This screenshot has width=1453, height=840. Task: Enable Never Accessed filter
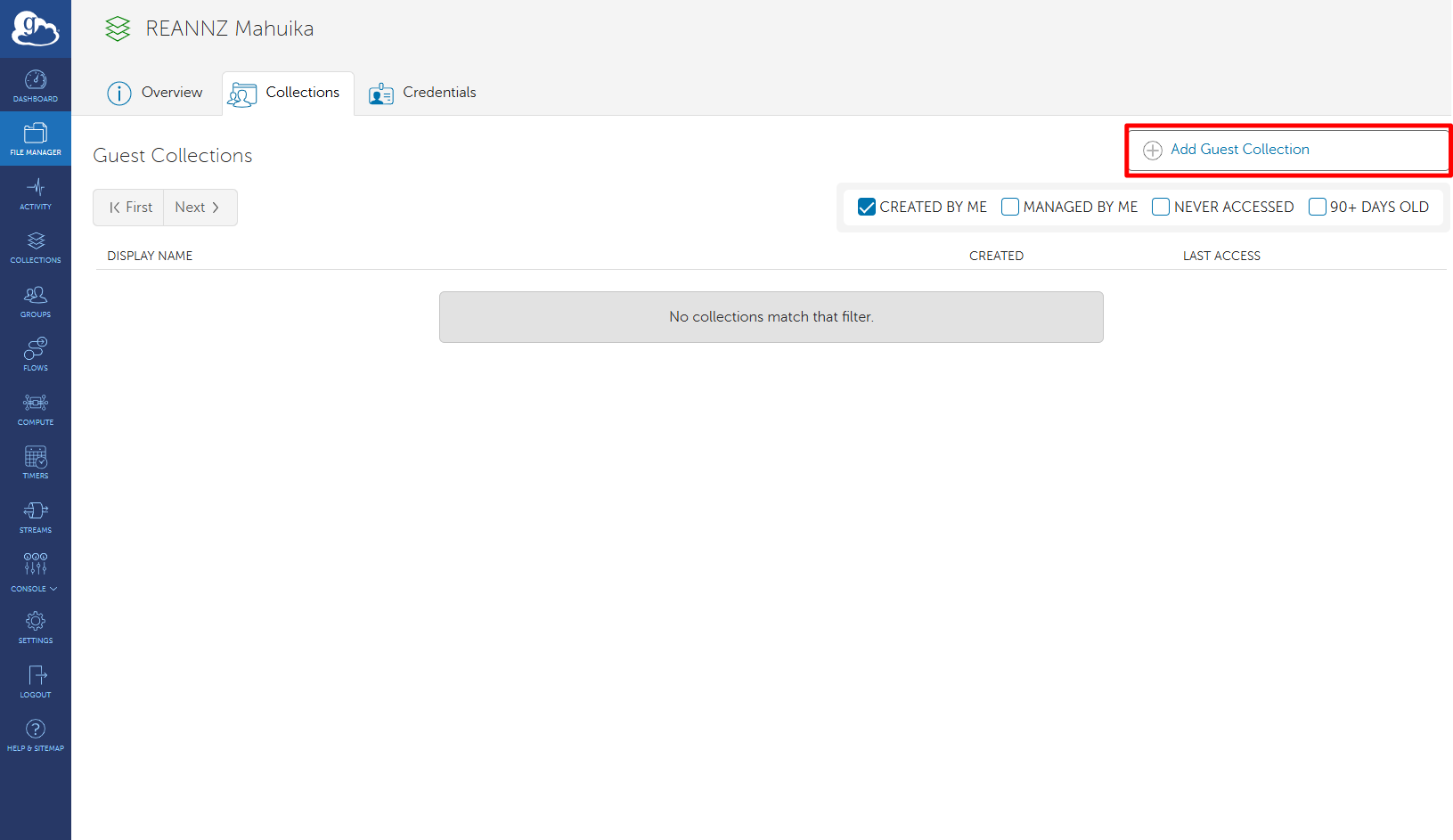point(1161,208)
